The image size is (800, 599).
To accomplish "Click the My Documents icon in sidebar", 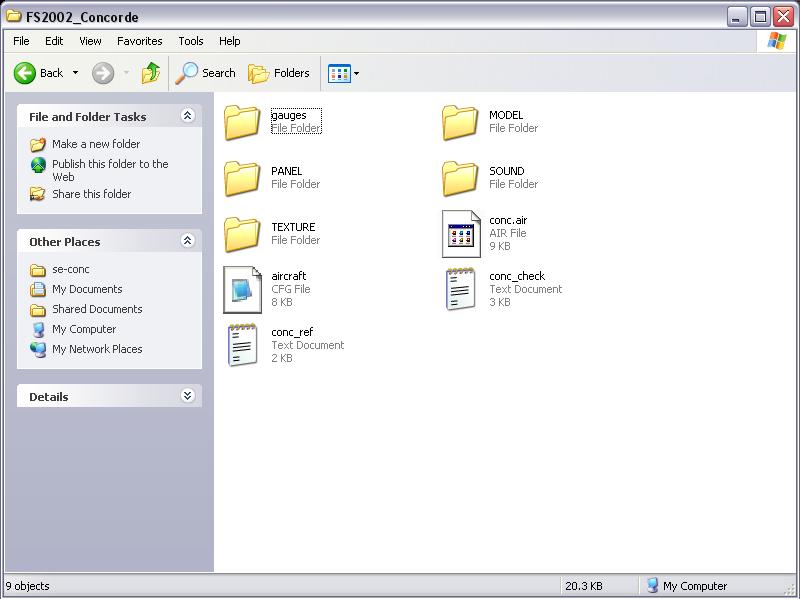I will click(x=38, y=289).
